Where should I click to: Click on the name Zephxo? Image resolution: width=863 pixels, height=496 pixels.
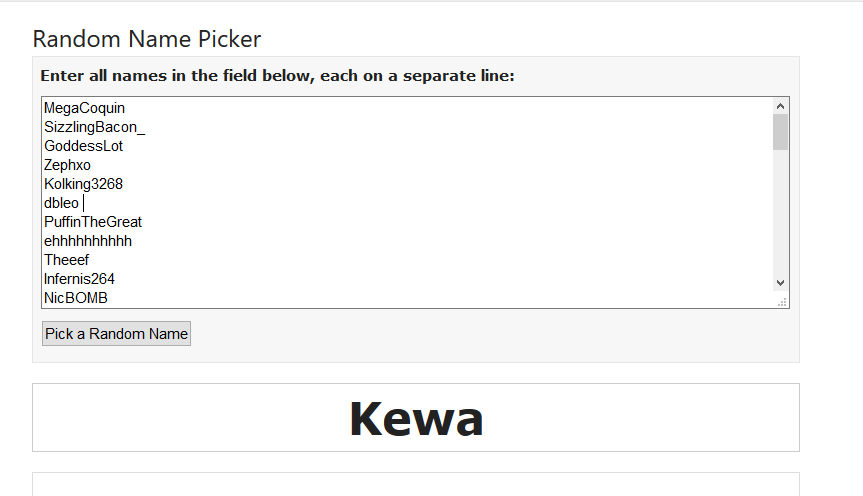click(x=67, y=165)
